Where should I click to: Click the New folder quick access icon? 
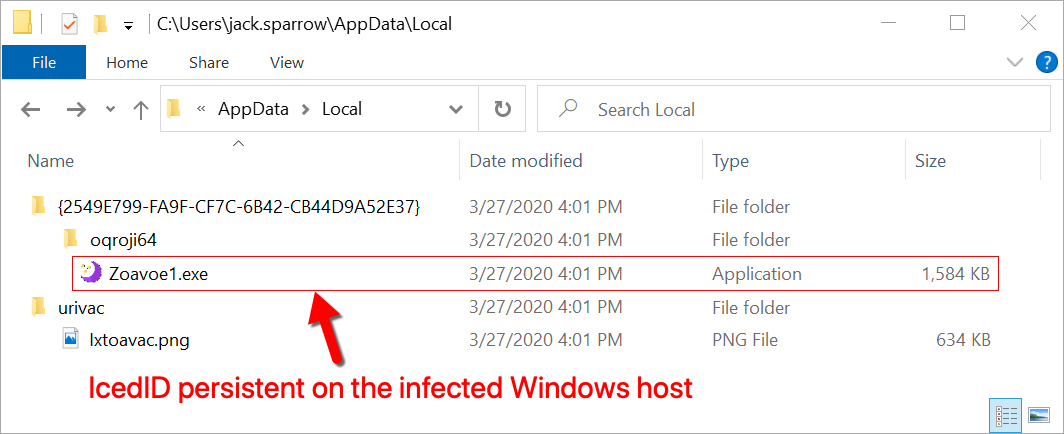(x=101, y=24)
